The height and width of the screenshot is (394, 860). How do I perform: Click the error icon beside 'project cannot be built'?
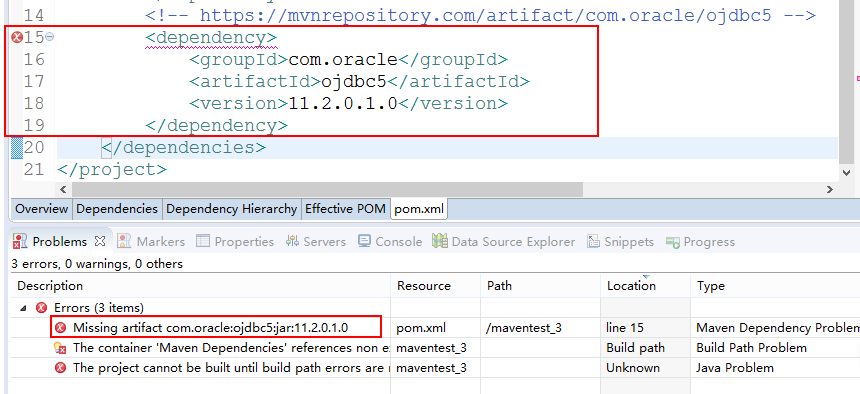coord(61,368)
